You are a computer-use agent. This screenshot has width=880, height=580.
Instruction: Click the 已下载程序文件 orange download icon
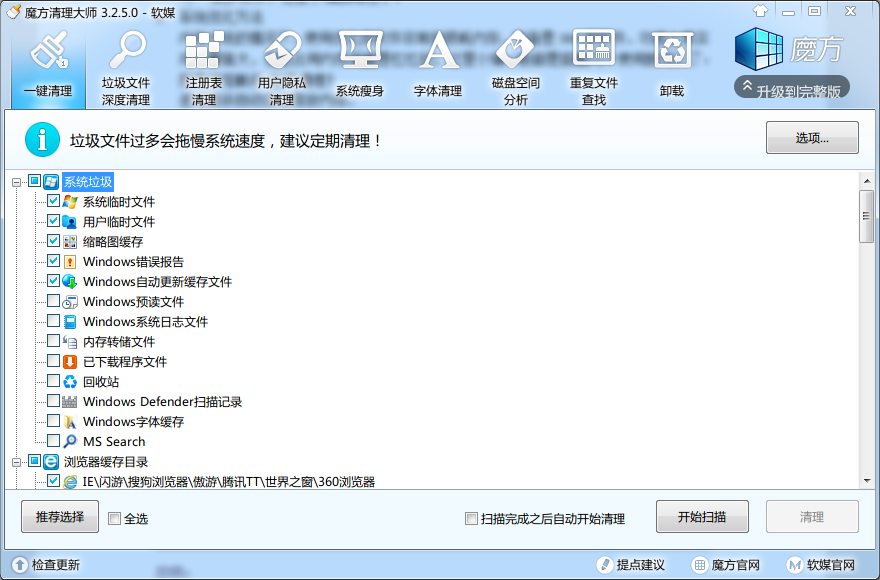pos(70,362)
